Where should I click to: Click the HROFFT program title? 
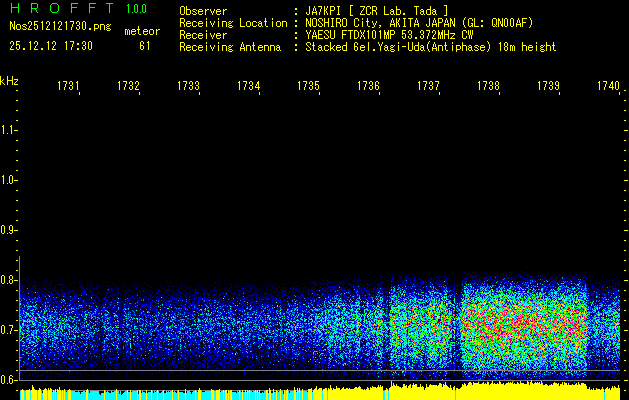click(x=56, y=9)
